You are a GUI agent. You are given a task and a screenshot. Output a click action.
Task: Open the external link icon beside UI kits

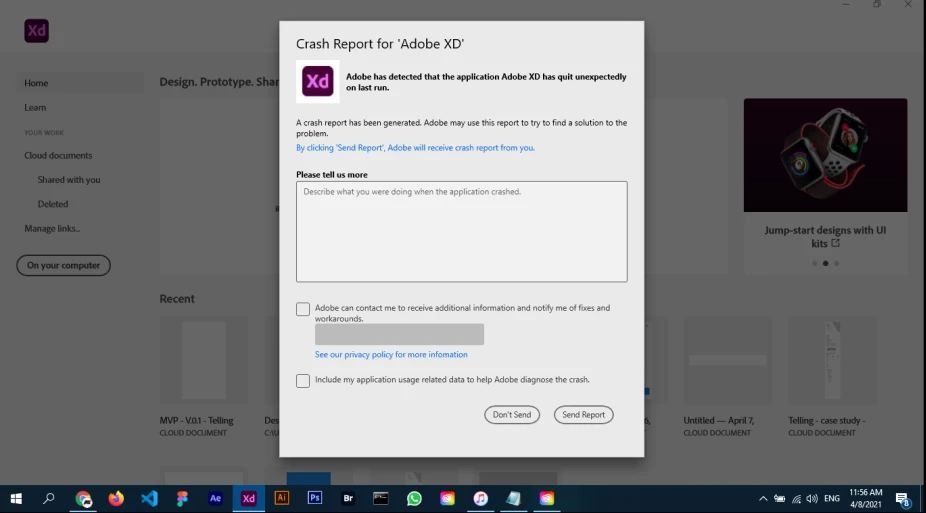point(835,243)
